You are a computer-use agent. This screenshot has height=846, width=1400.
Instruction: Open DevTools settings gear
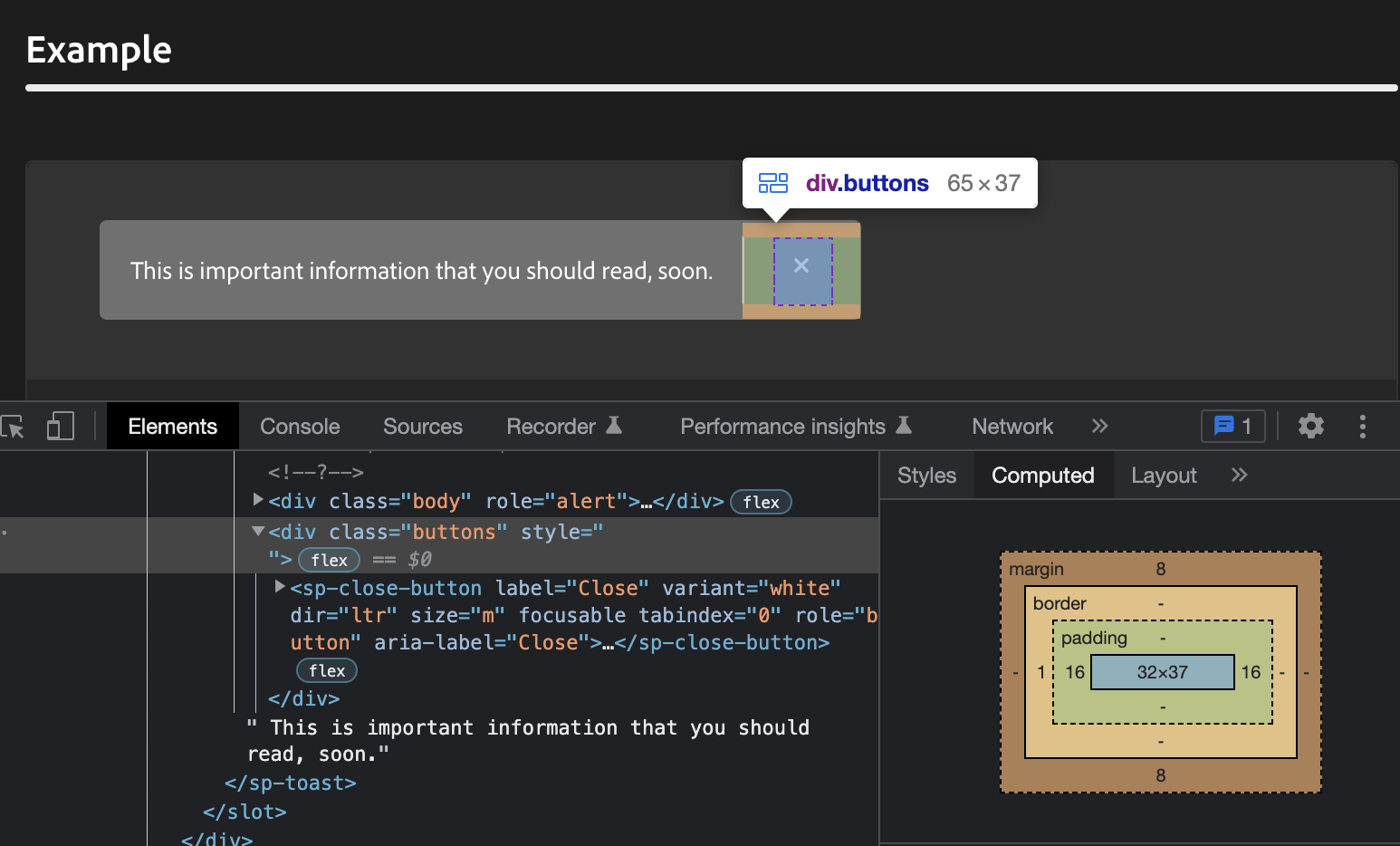1310,426
